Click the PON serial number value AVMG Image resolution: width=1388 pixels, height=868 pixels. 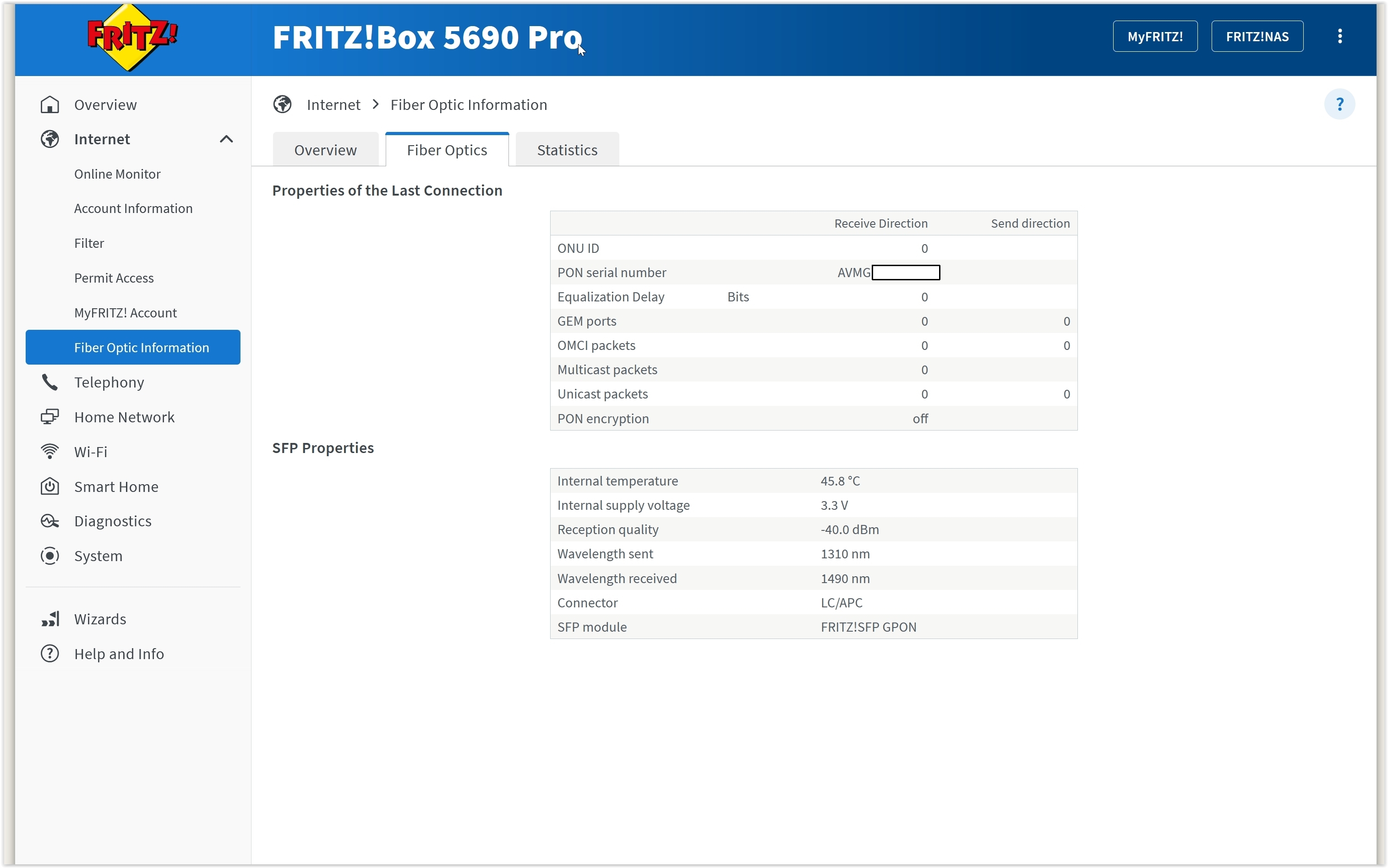coord(853,272)
